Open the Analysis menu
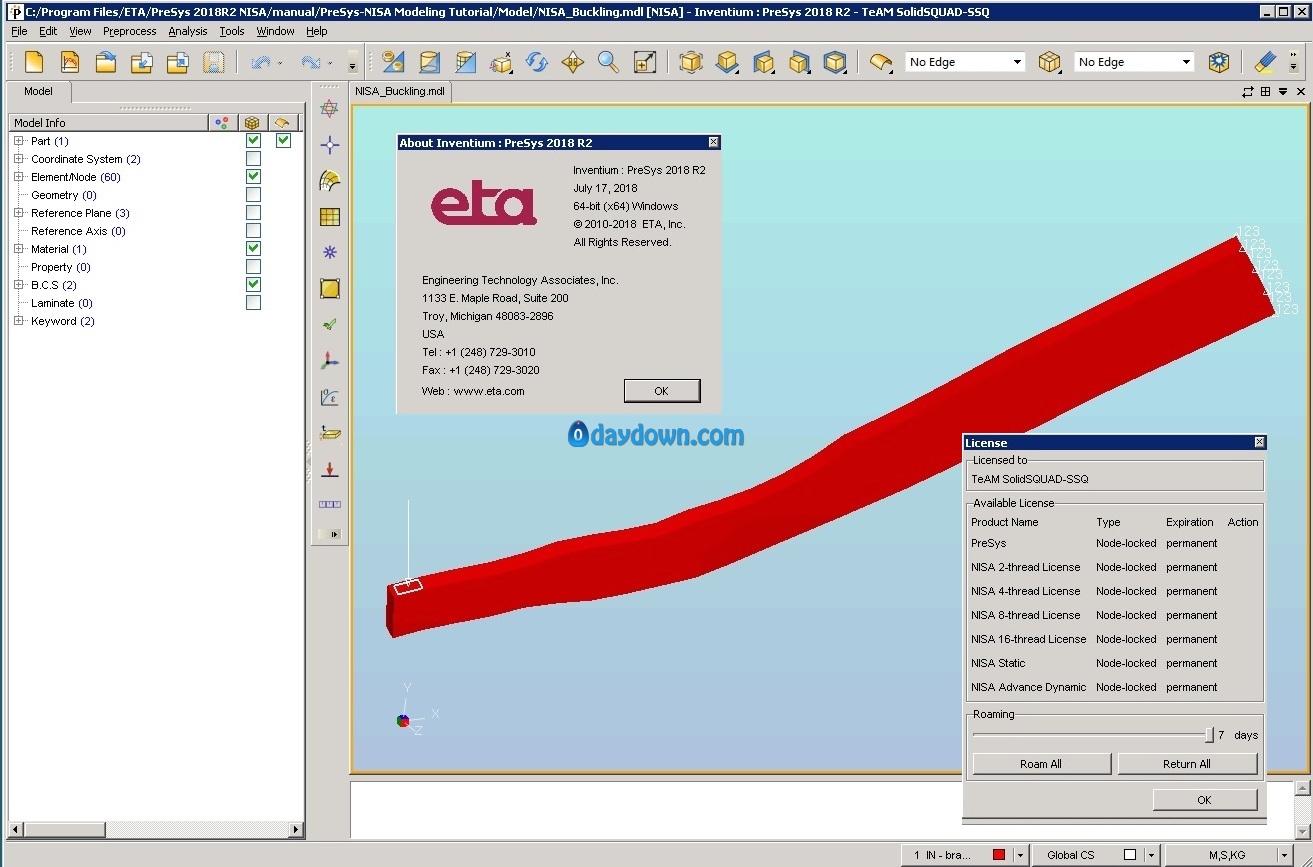 click(187, 31)
